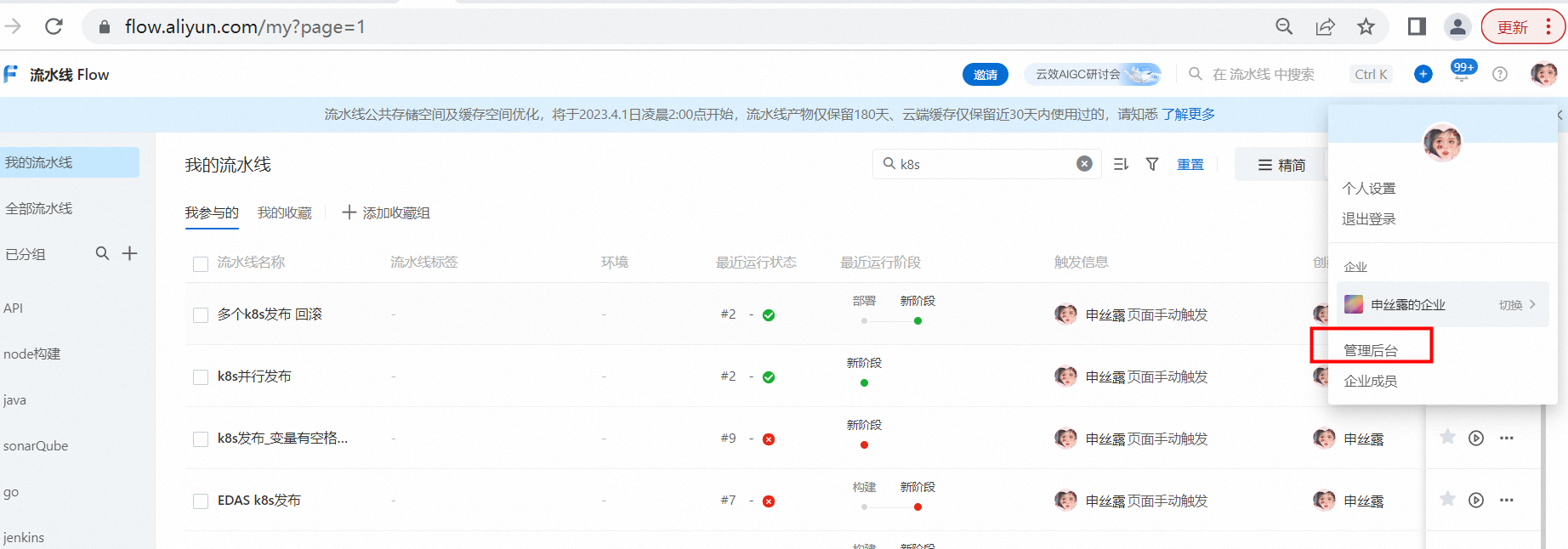1568x549 pixels.
Task: Open the help question mark icon
Action: click(1500, 74)
